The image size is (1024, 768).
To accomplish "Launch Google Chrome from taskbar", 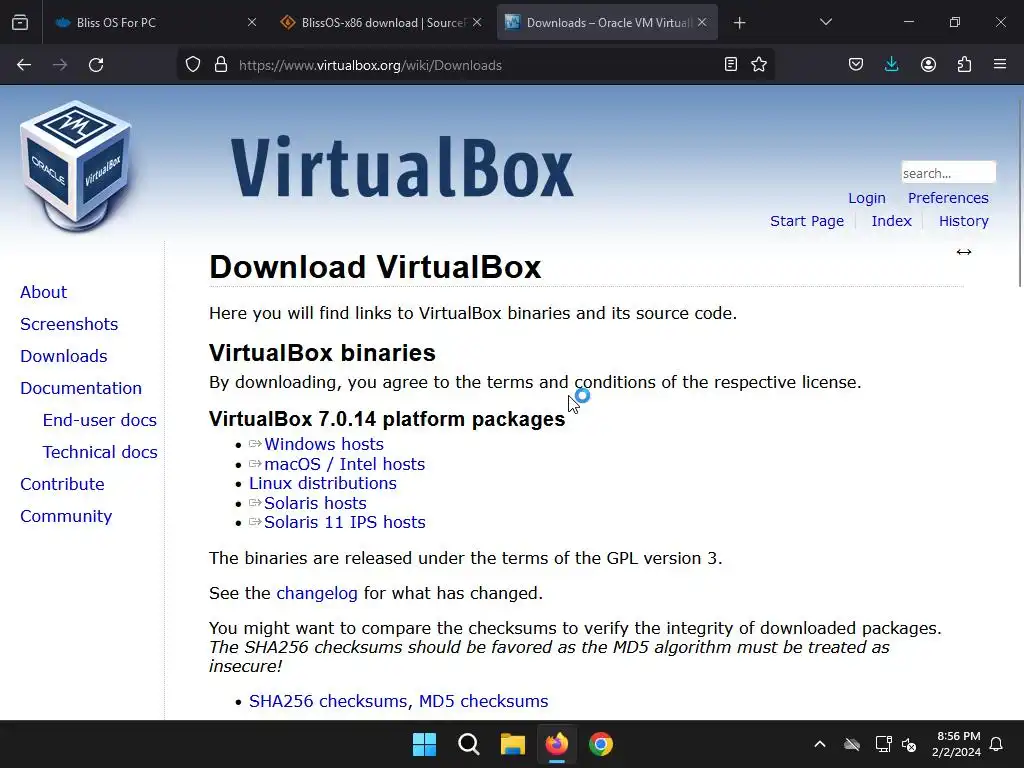I will [x=601, y=744].
